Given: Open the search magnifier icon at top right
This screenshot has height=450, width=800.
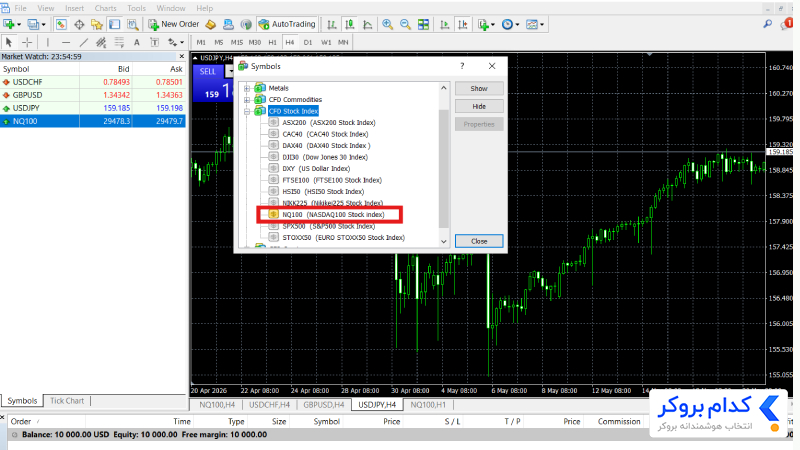Looking at the screenshot, I should [x=767, y=24].
